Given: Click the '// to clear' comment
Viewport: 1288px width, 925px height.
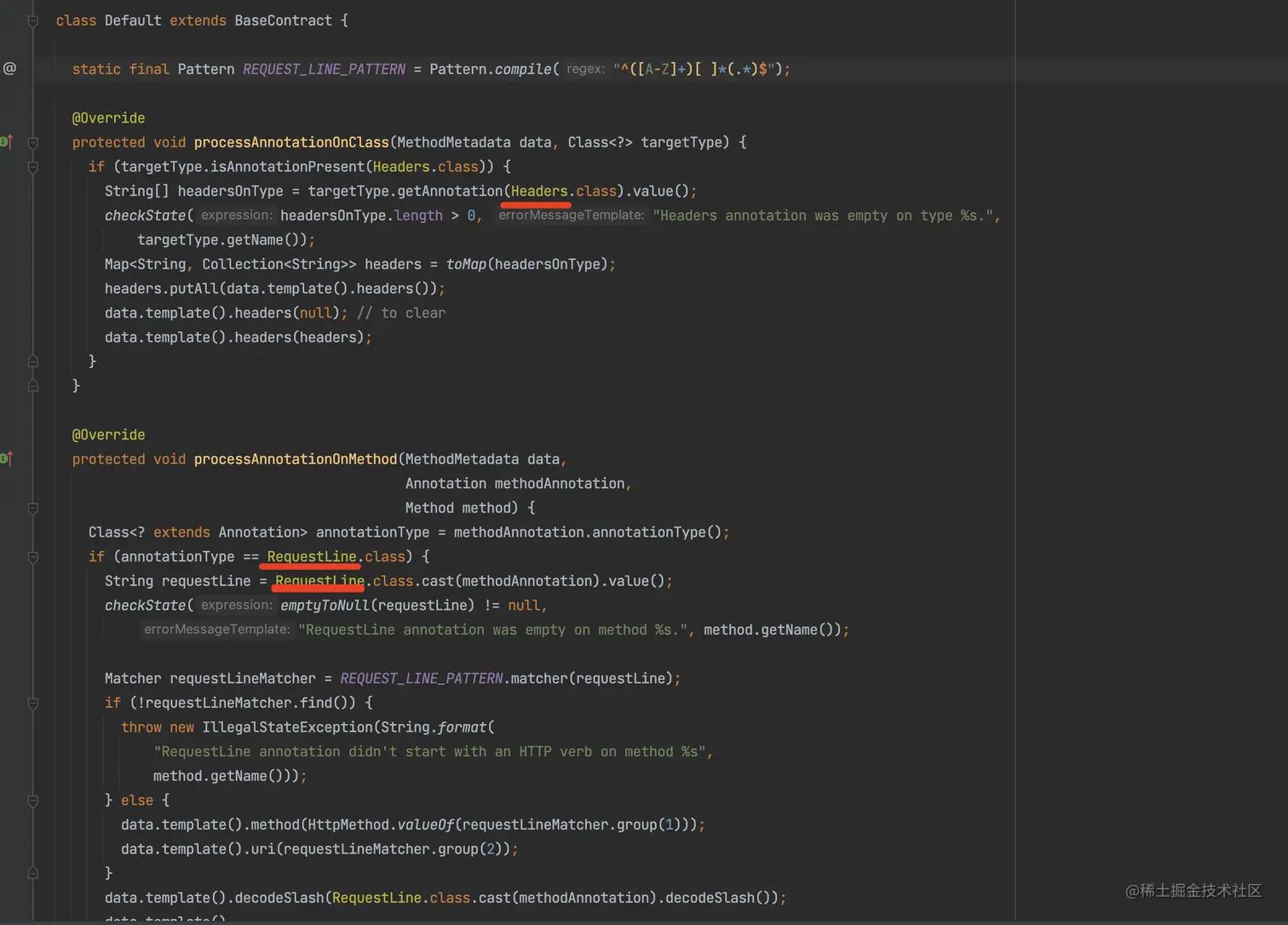Looking at the screenshot, I should coord(401,313).
